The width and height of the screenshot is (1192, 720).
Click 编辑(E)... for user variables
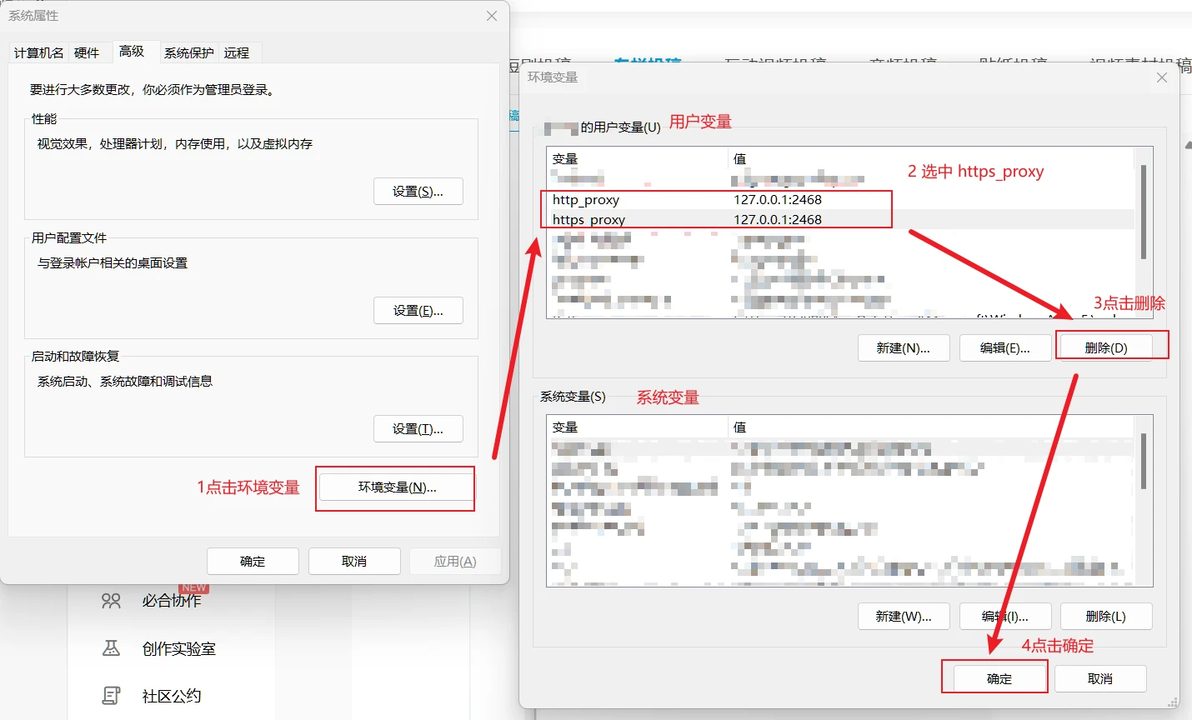(1005, 348)
